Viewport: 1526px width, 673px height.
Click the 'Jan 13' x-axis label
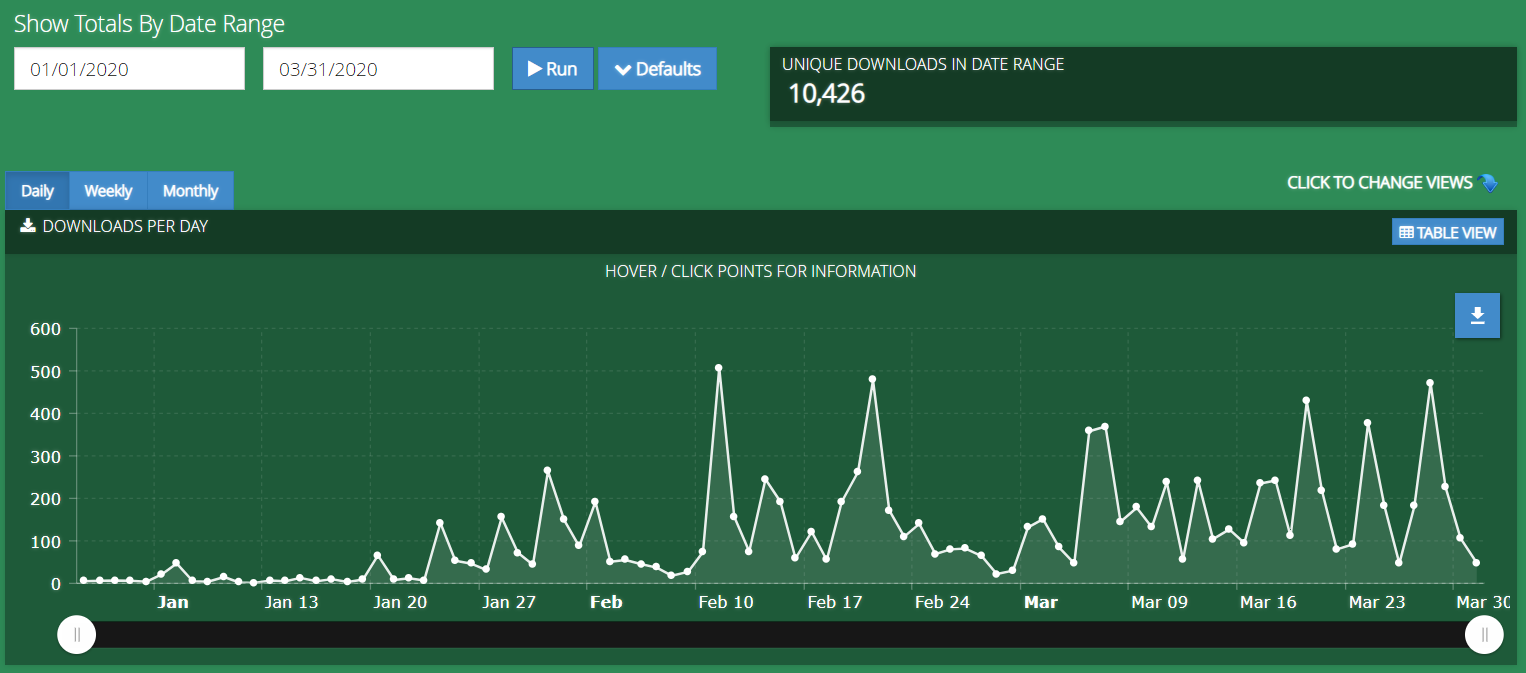292,602
